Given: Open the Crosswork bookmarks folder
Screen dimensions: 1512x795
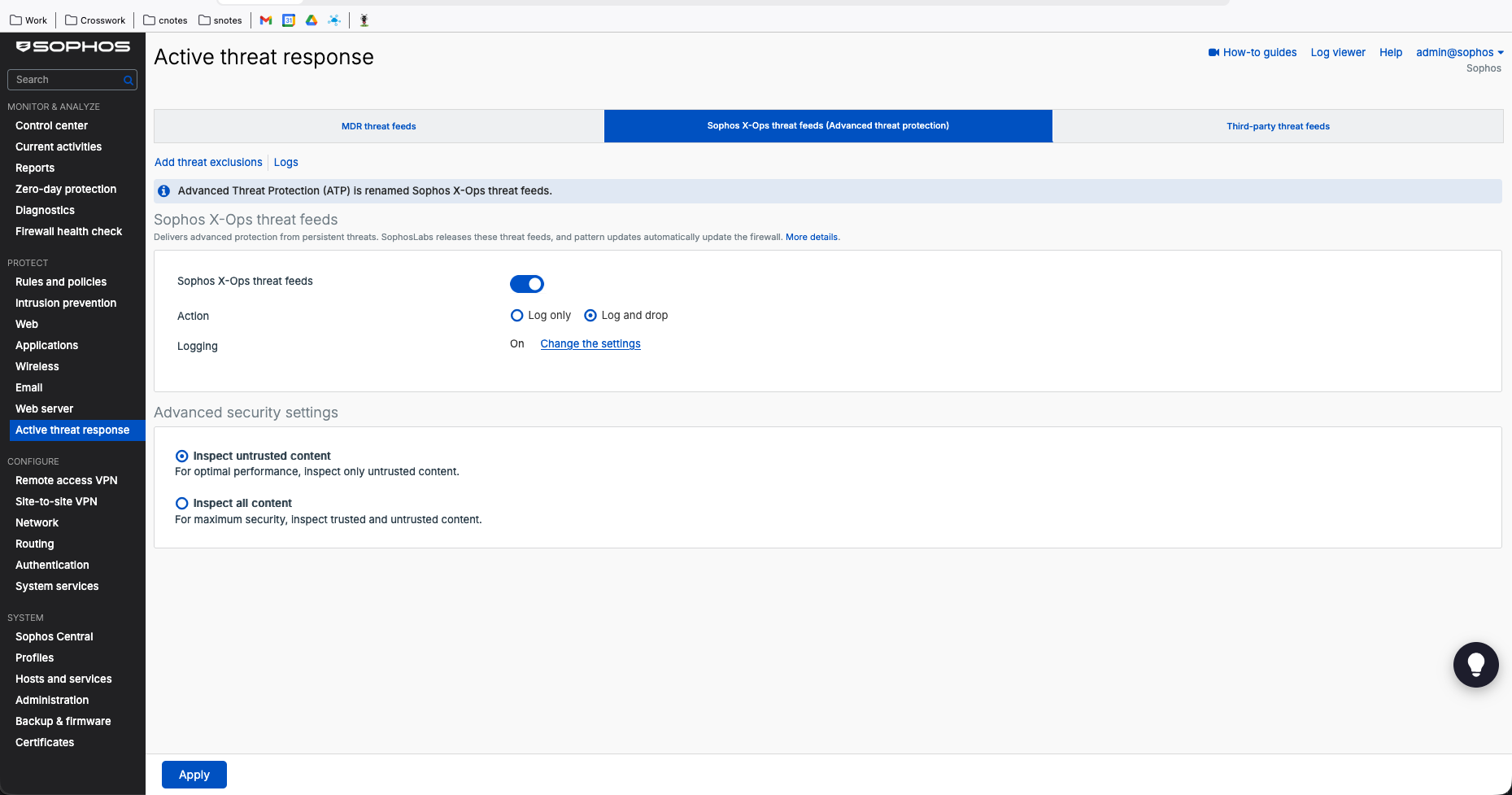Looking at the screenshot, I should pyautogui.click(x=95, y=20).
